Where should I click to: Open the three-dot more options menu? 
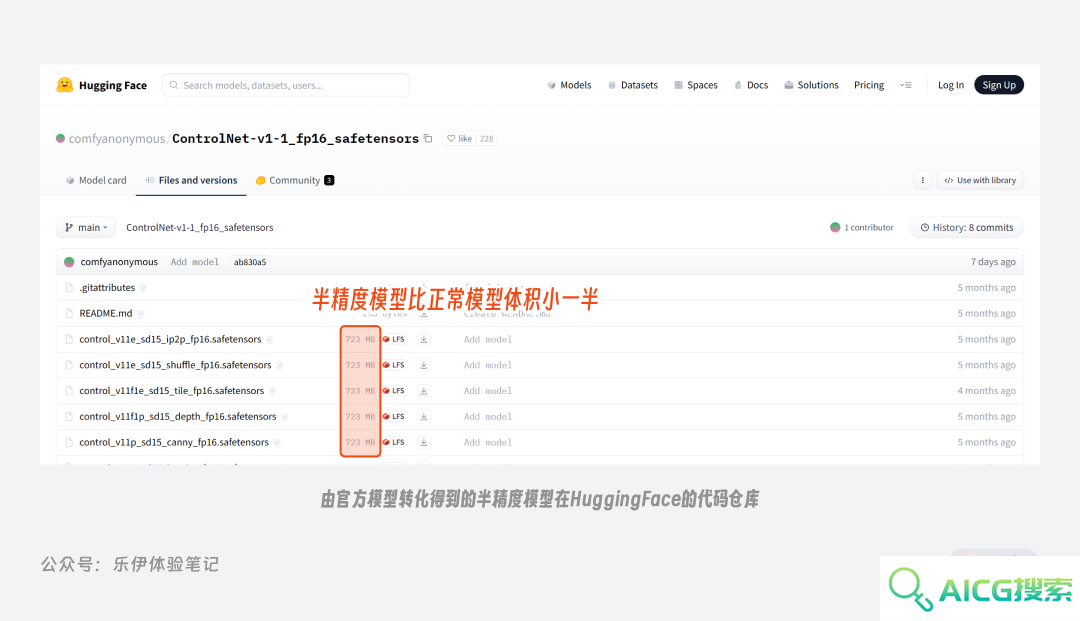point(922,180)
